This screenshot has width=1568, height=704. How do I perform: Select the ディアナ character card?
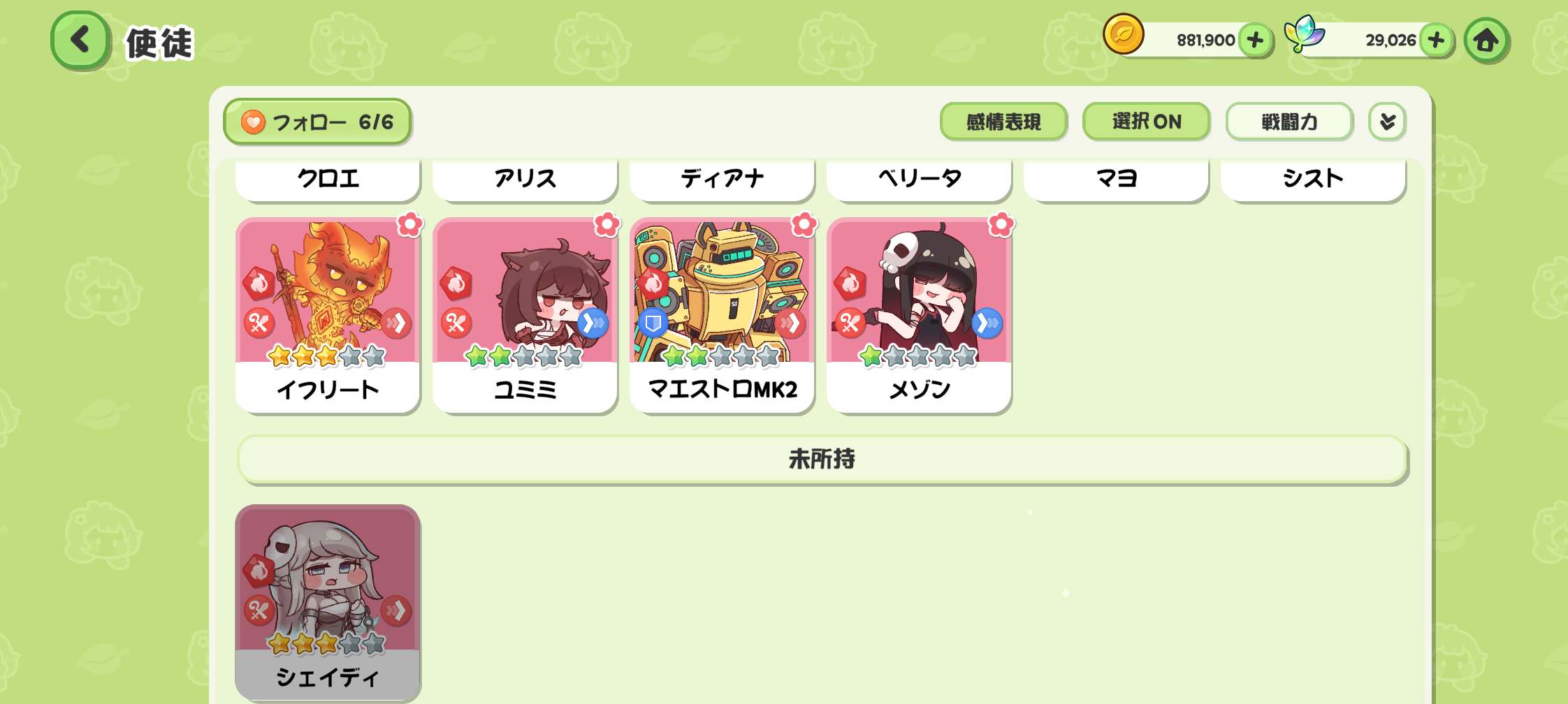pos(722,179)
